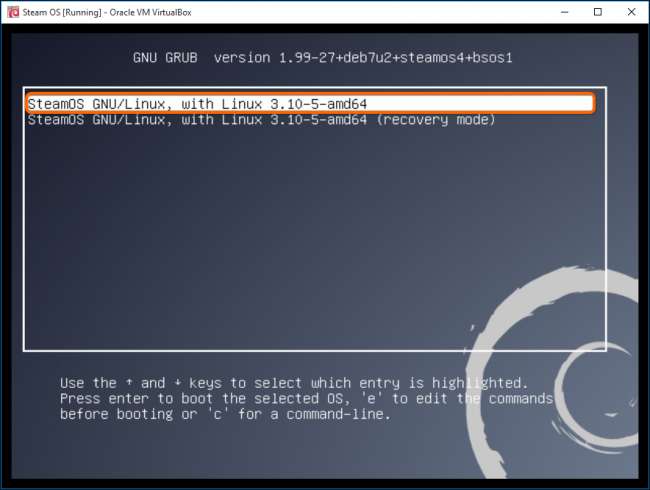Click the 'before booting or c' instruction line
This screenshot has height=490, width=650.
[x=225, y=414]
